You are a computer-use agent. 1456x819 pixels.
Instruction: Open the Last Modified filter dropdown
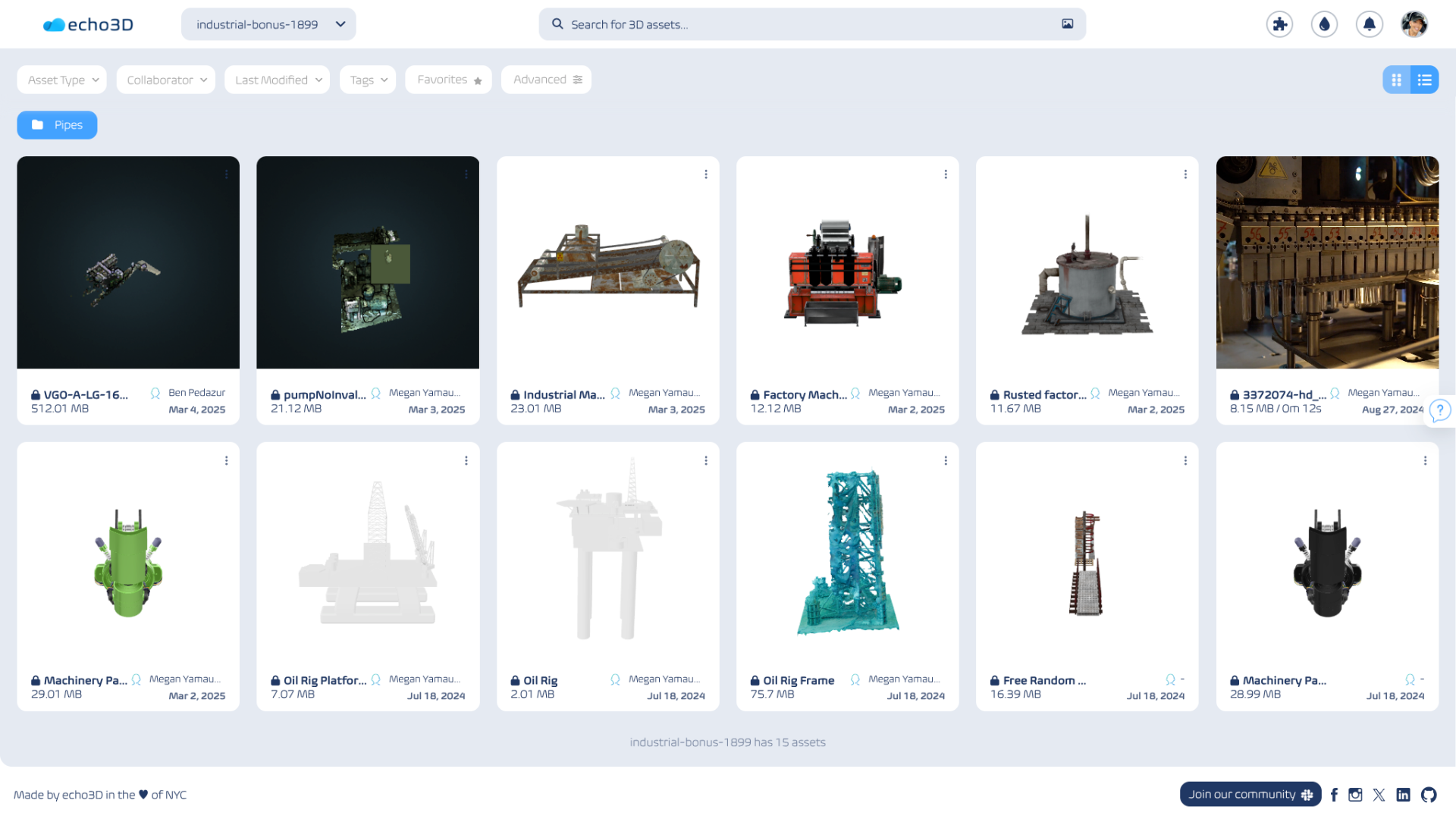(277, 79)
